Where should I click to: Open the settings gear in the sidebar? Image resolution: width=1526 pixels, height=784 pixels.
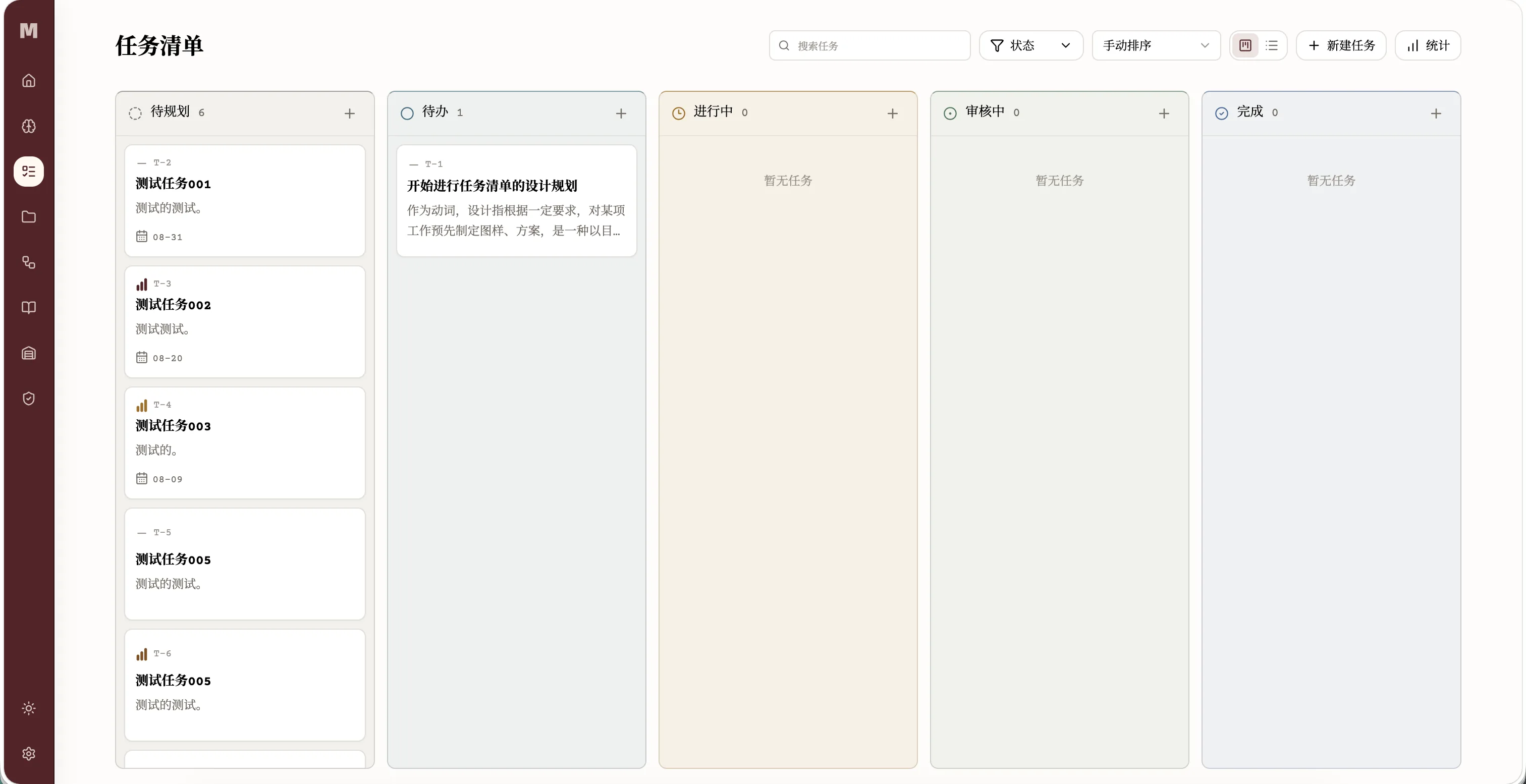[x=28, y=754]
